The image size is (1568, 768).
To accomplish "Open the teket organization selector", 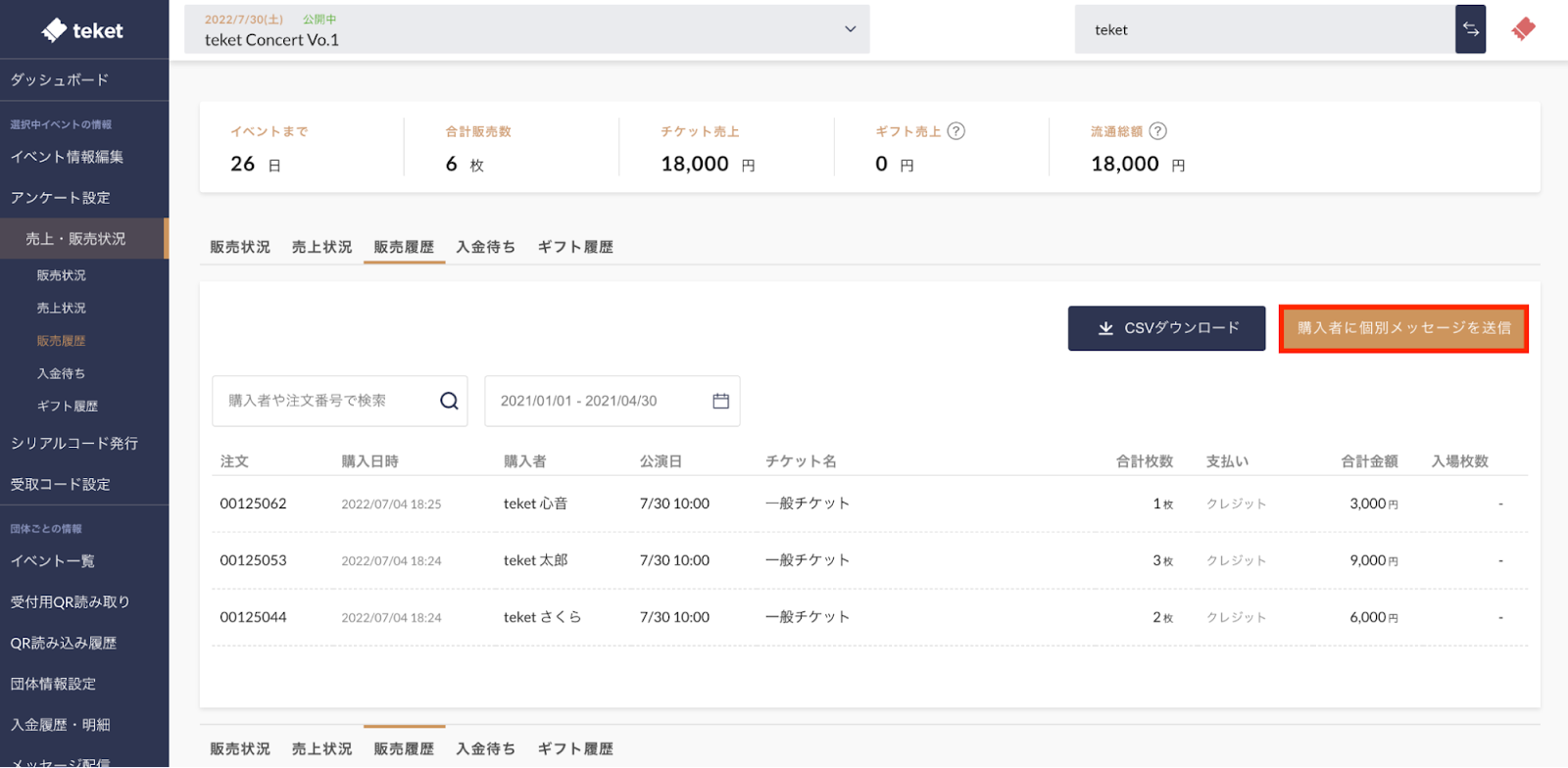I will tap(1264, 29).
